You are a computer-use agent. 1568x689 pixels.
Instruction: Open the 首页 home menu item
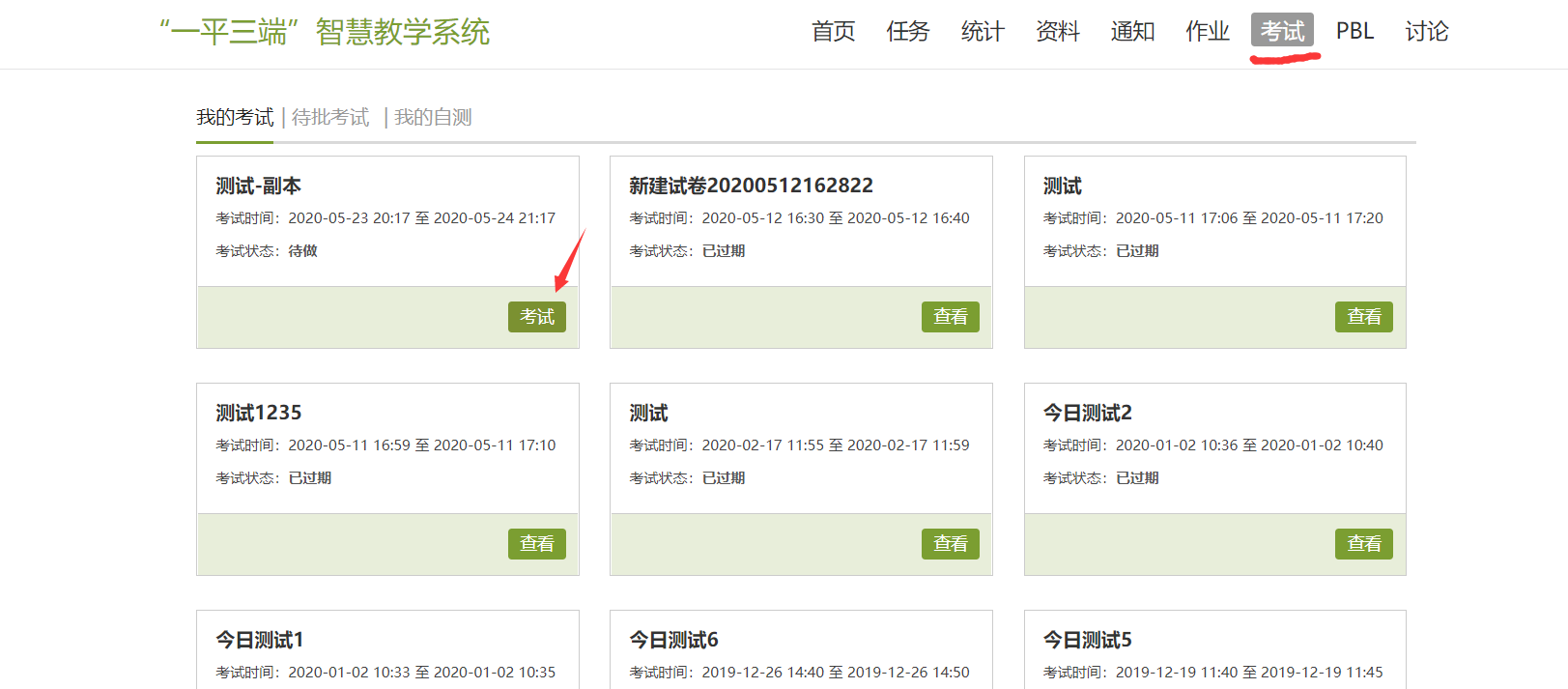(833, 32)
